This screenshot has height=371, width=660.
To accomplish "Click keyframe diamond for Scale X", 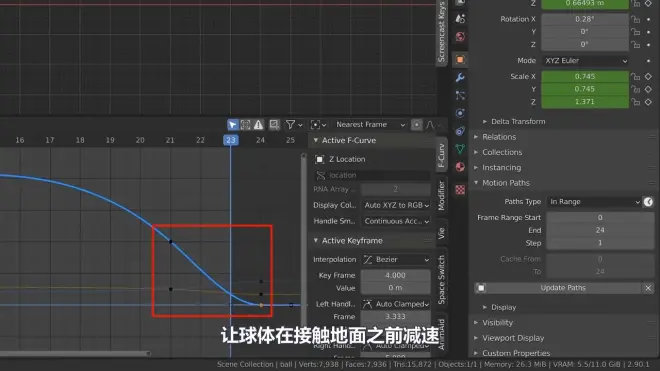I will click(x=649, y=77).
